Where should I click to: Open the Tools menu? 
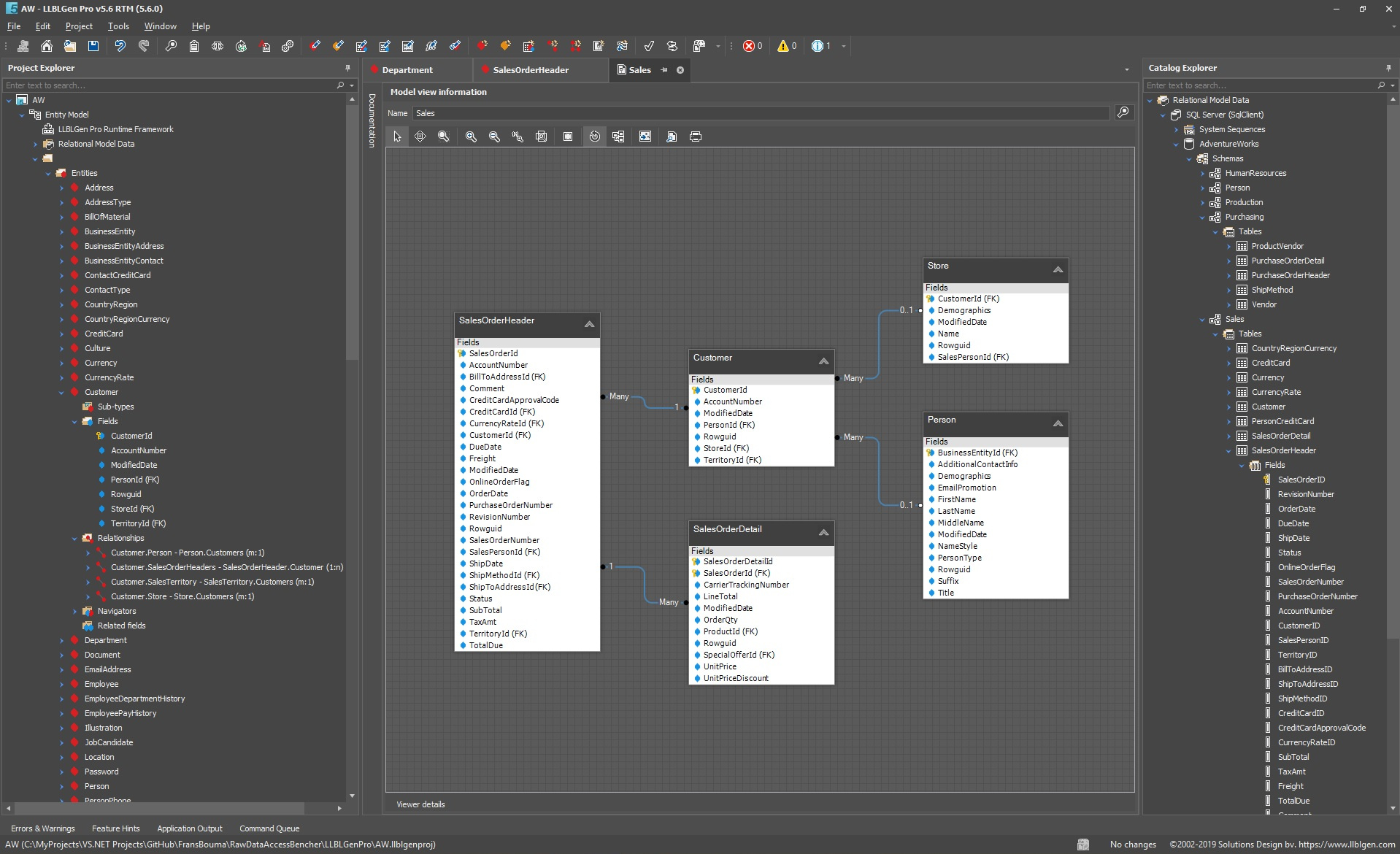tap(118, 26)
